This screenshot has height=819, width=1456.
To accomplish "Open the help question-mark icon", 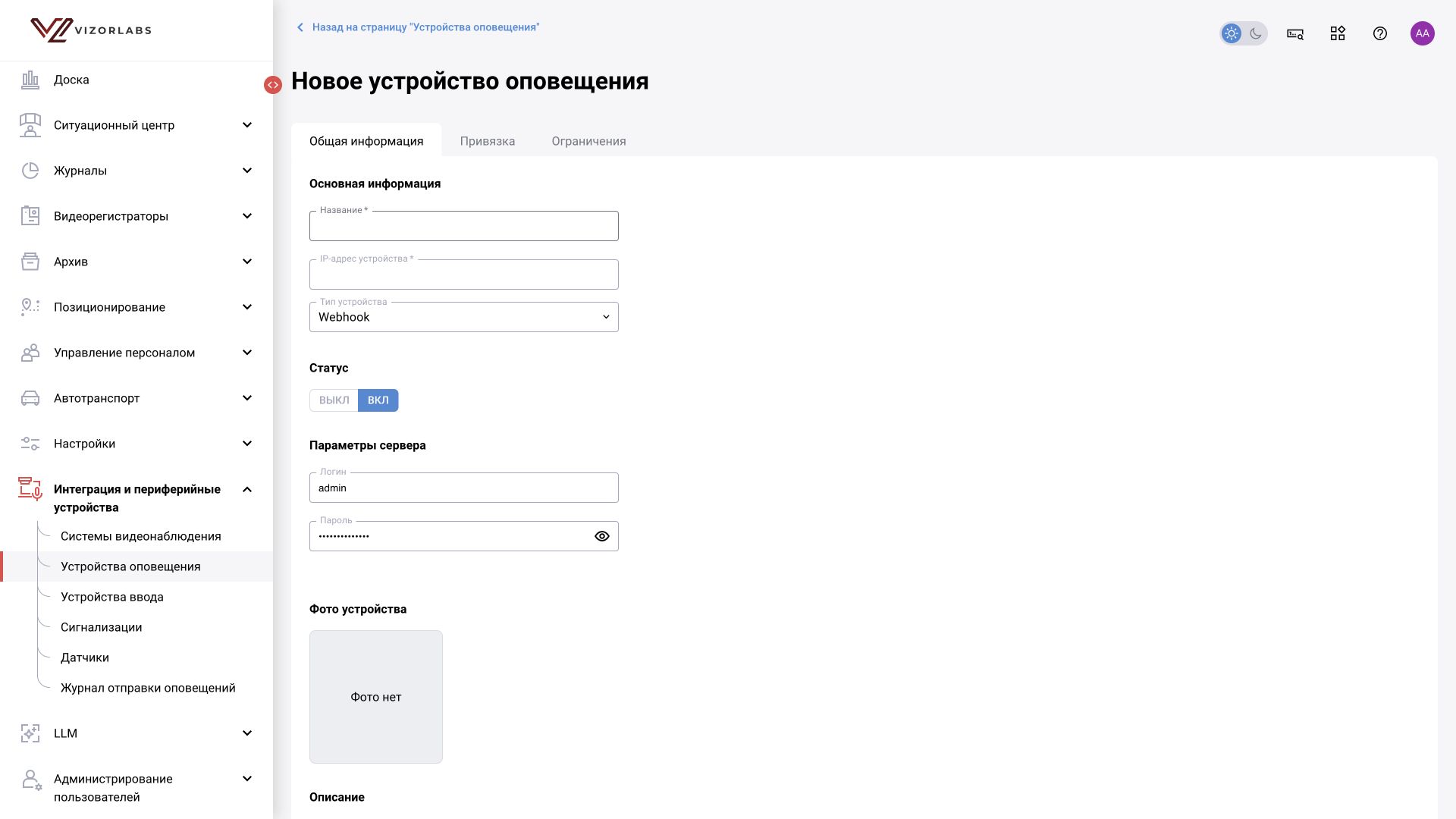I will [x=1380, y=33].
